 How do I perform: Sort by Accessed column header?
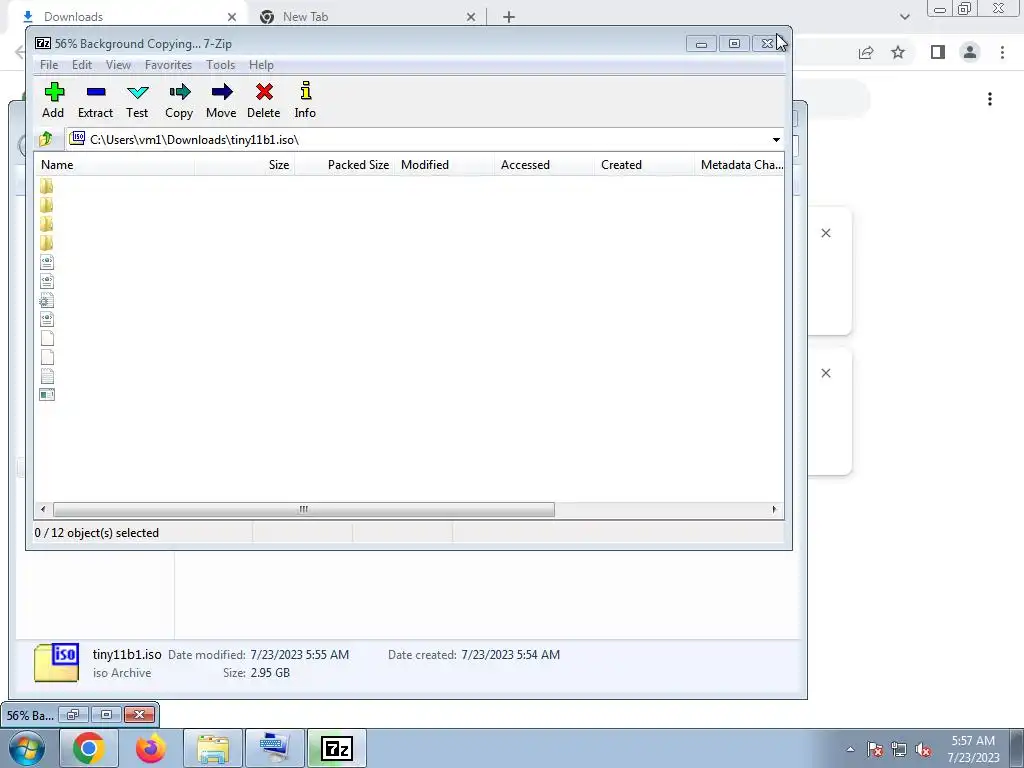(545, 165)
